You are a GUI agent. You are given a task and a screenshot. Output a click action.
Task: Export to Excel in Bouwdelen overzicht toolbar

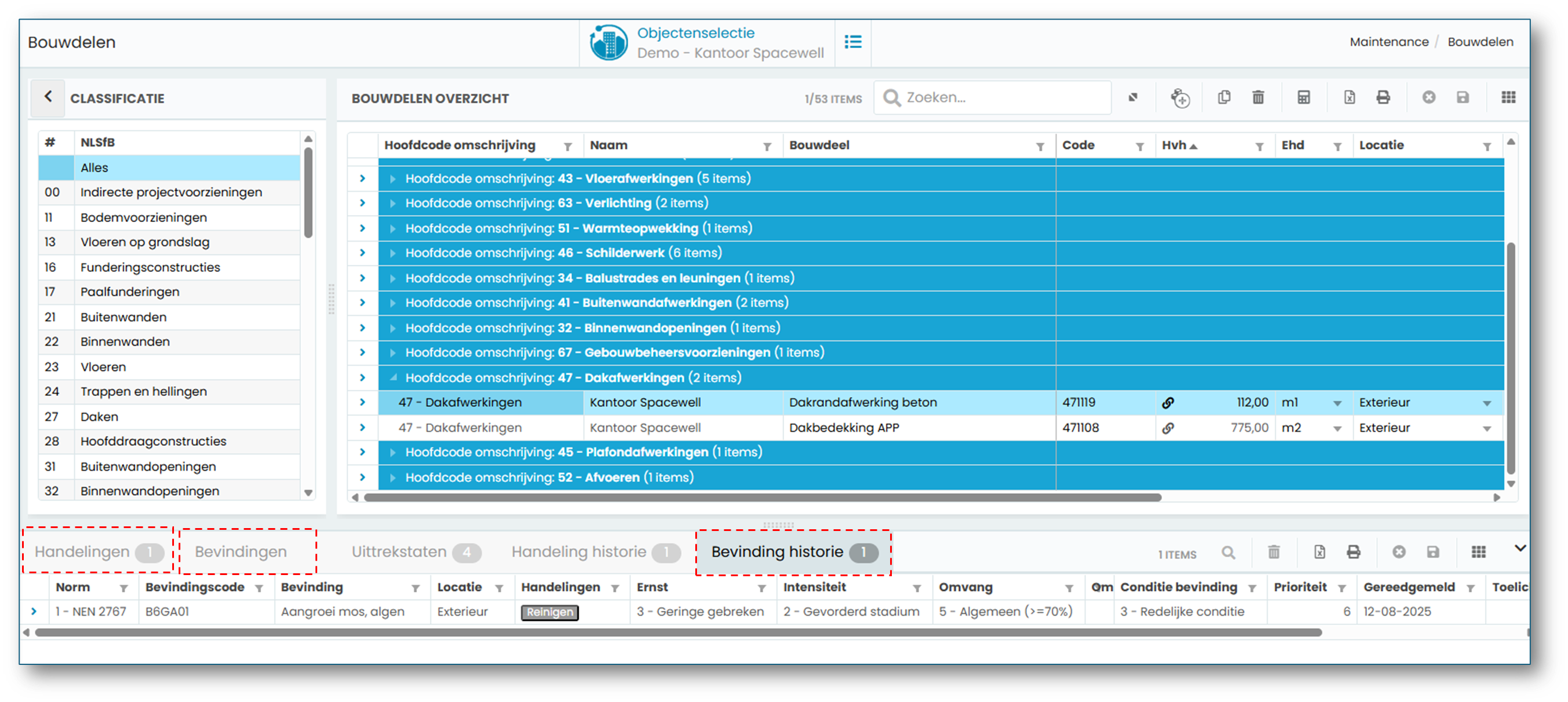[x=1349, y=97]
